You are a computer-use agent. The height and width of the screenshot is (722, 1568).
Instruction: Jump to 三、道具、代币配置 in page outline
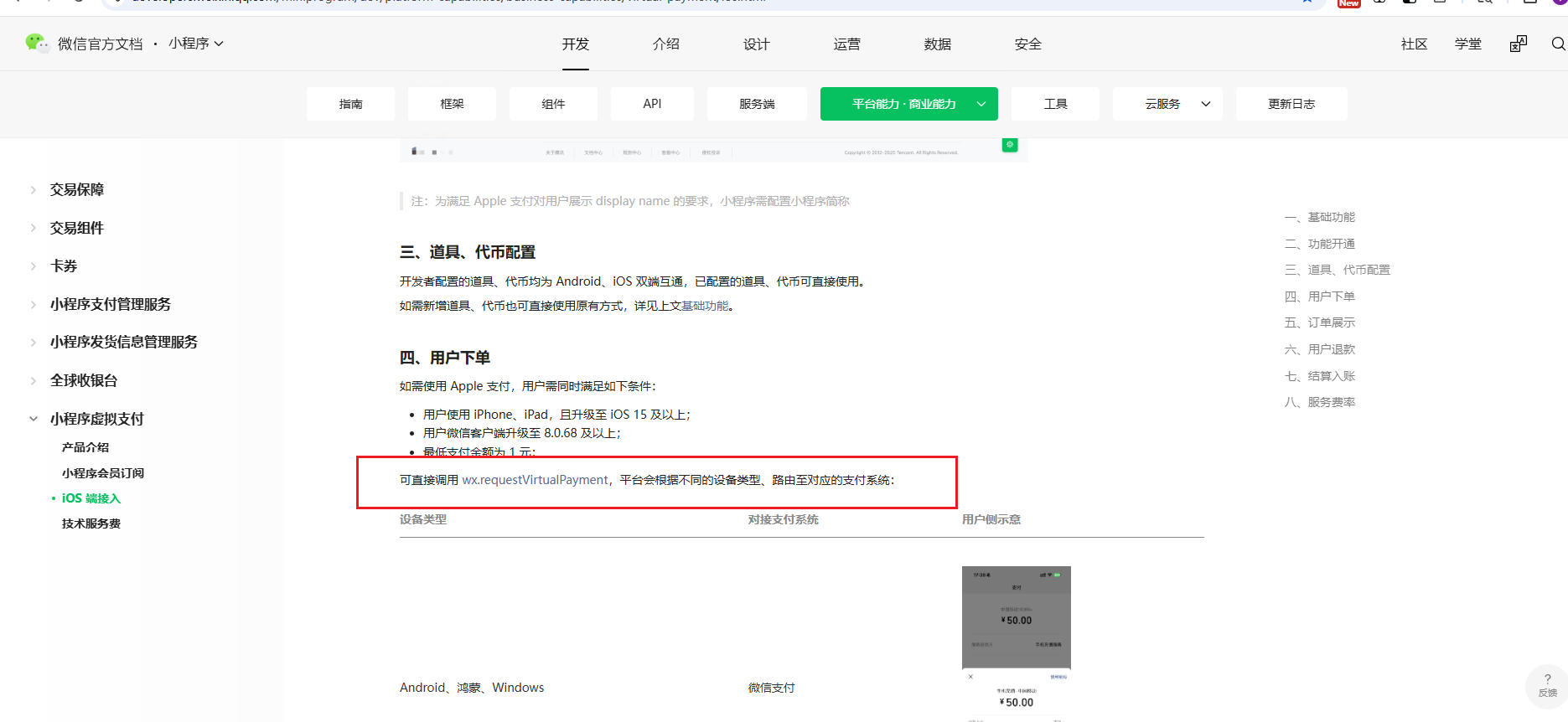(x=1338, y=270)
